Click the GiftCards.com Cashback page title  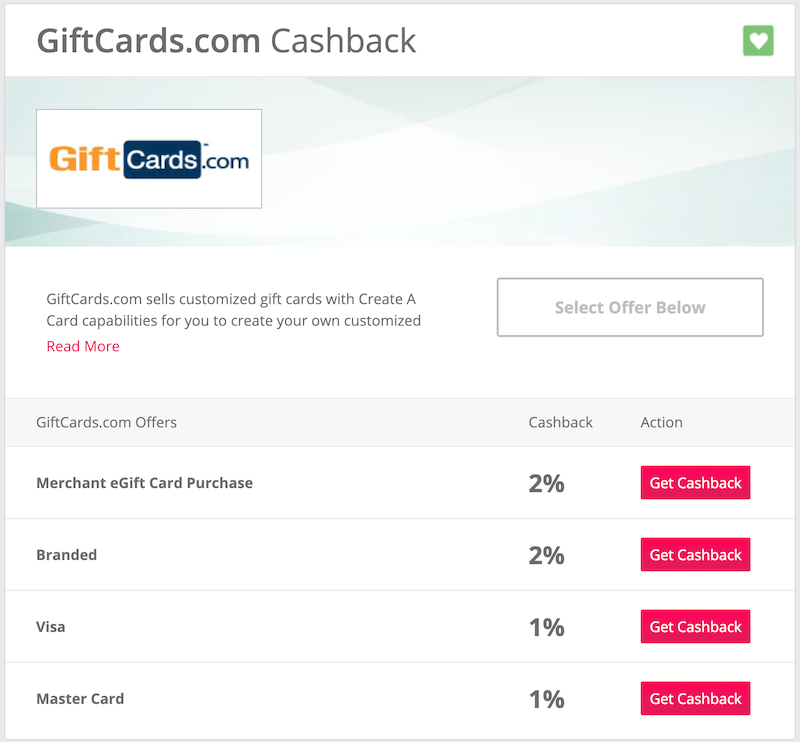[x=226, y=41]
